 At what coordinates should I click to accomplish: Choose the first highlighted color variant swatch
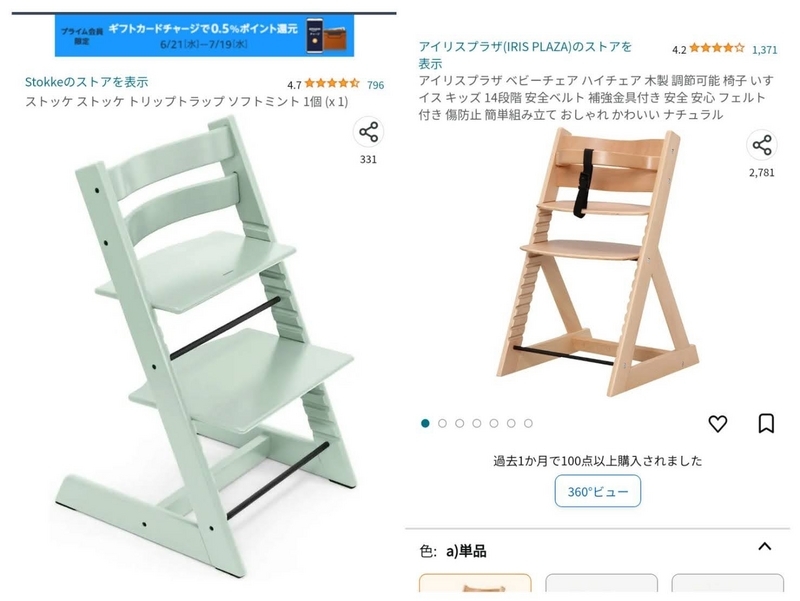(475, 583)
